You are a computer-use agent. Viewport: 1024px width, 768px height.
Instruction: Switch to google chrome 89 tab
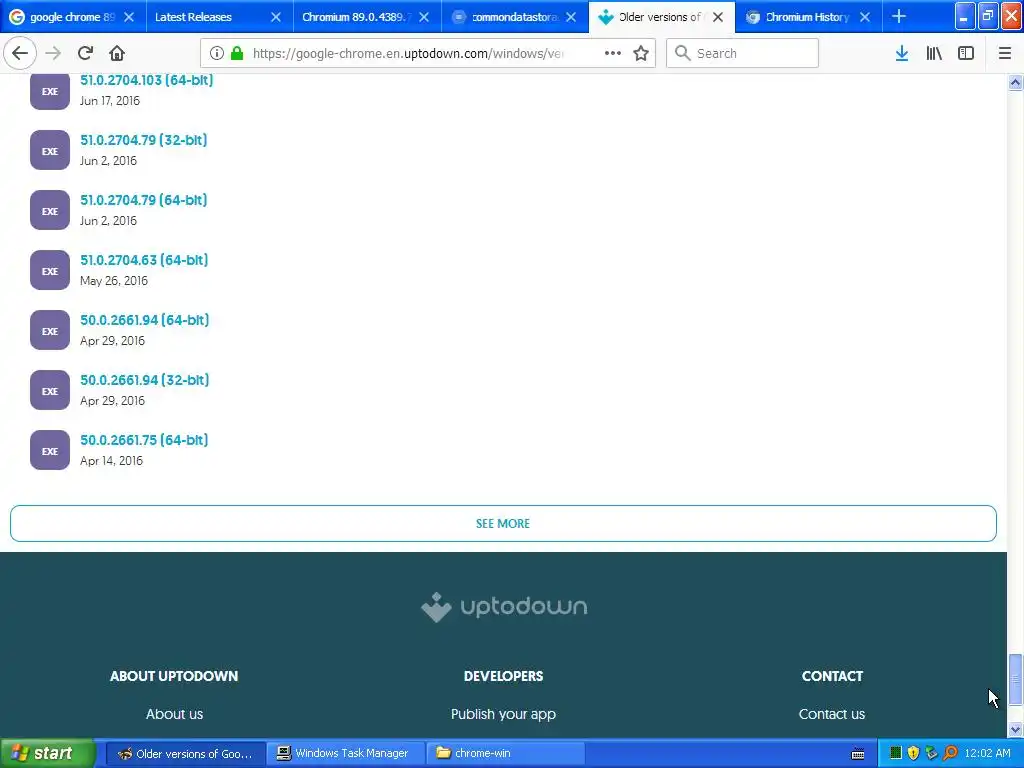tap(72, 17)
